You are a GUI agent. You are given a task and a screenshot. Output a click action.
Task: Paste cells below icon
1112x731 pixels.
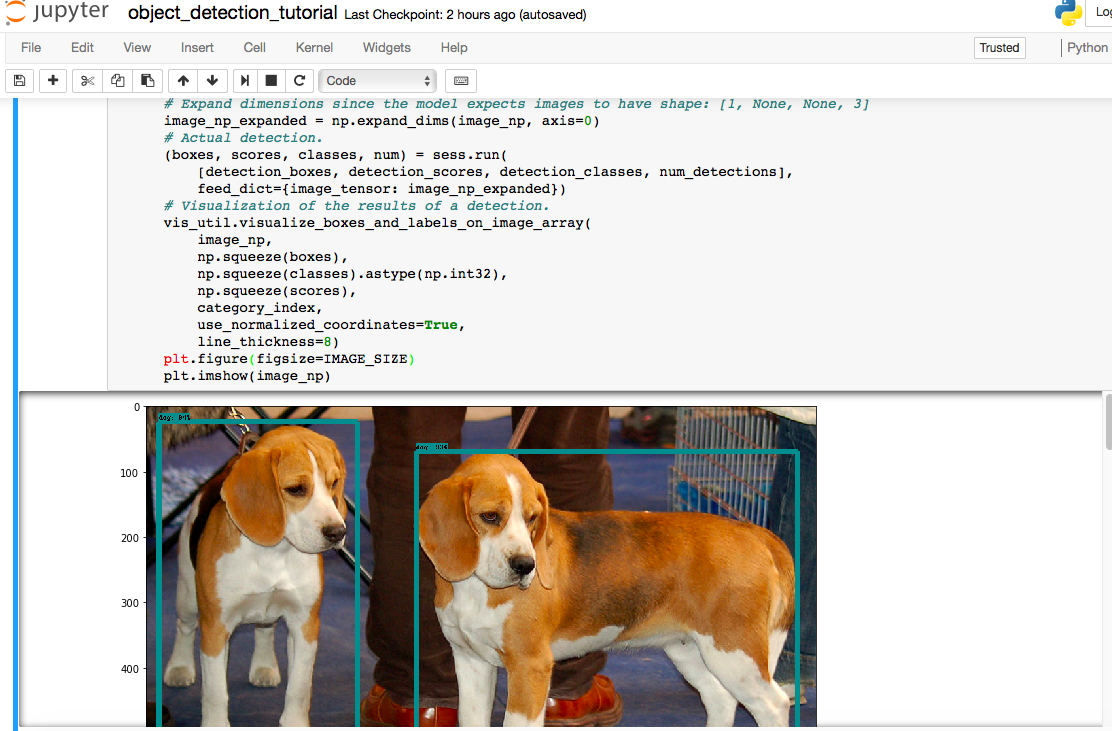pyautogui.click(x=147, y=81)
